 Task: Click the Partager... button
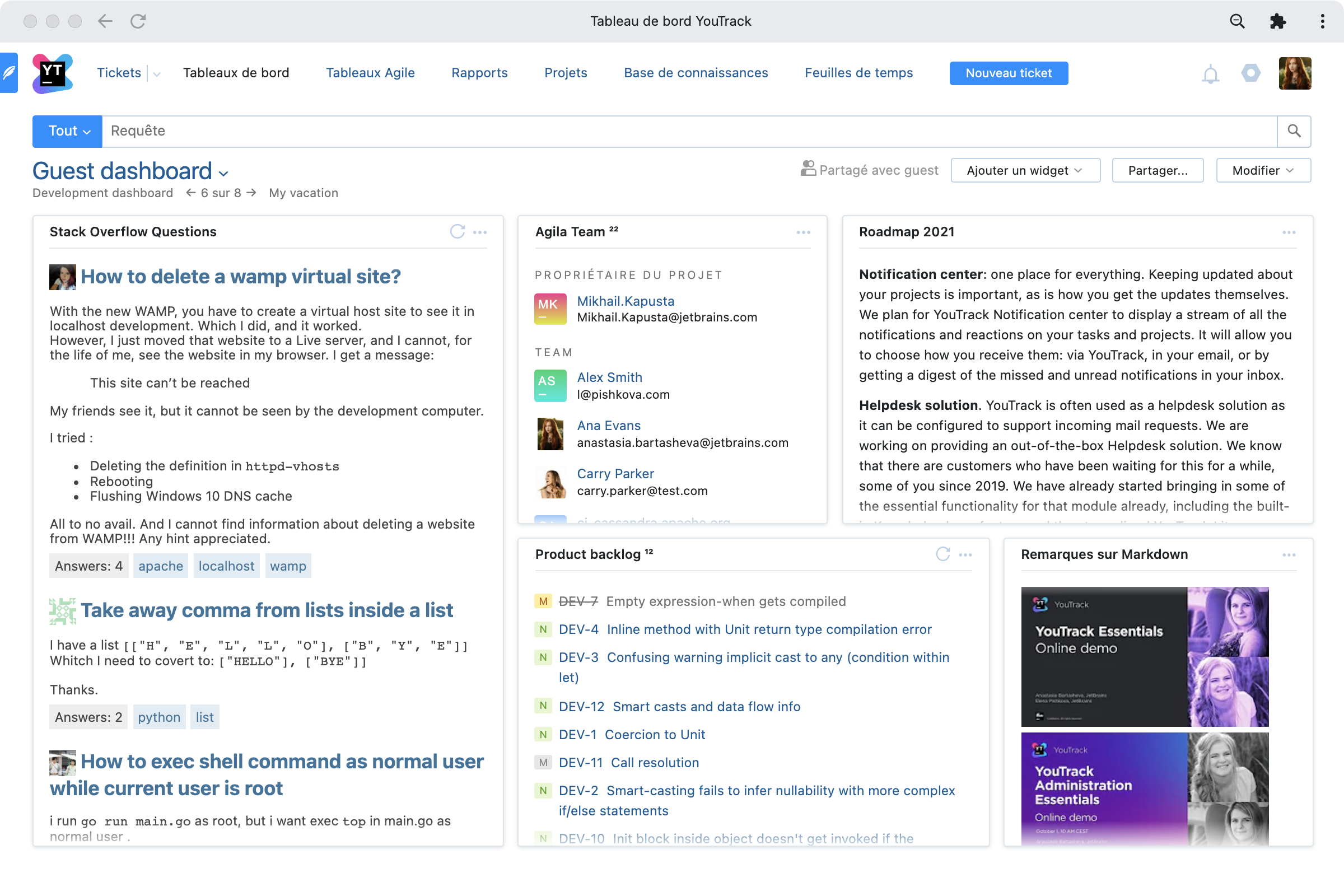click(x=1158, y=170)
